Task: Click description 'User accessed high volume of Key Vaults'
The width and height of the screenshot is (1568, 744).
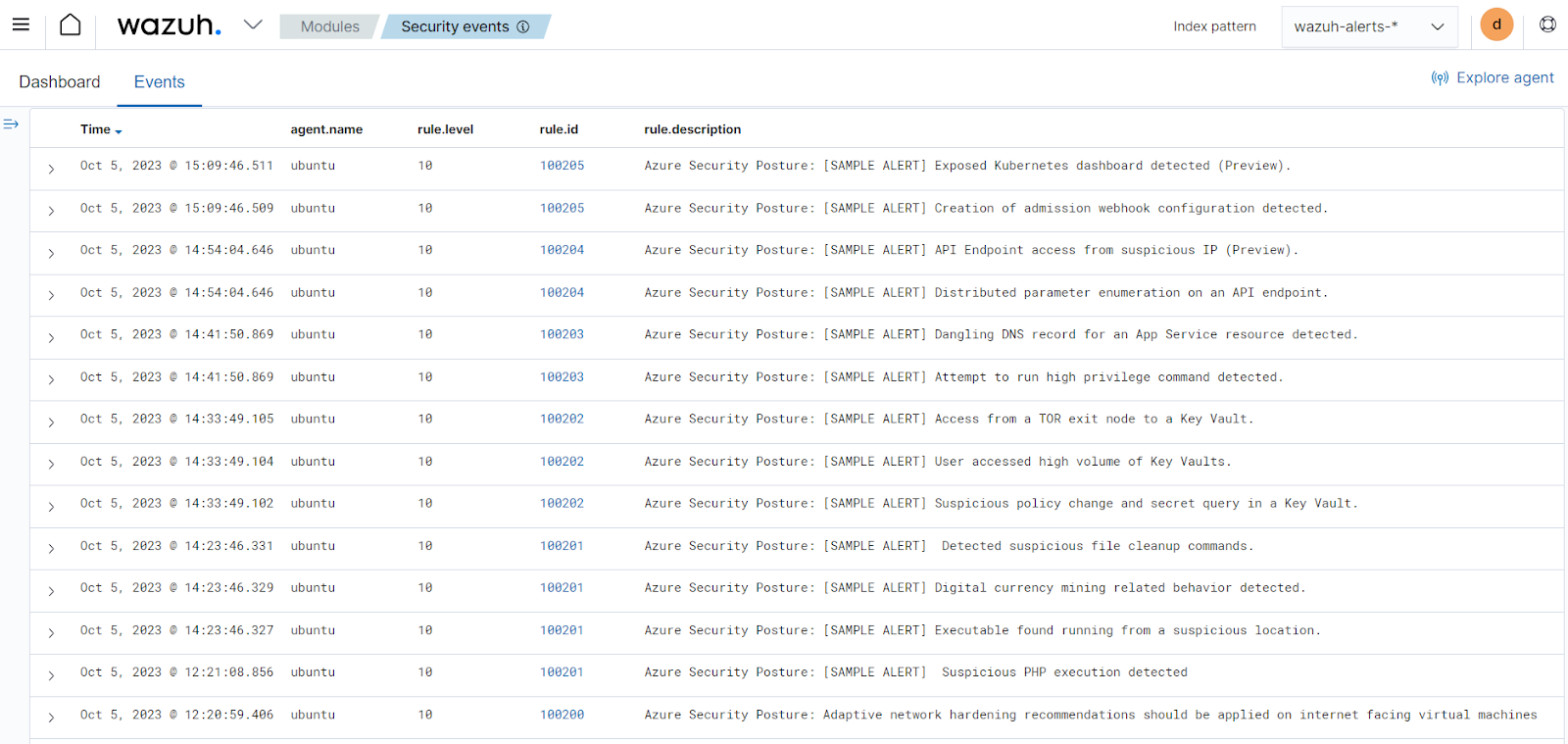Action: coord(1082,461)
